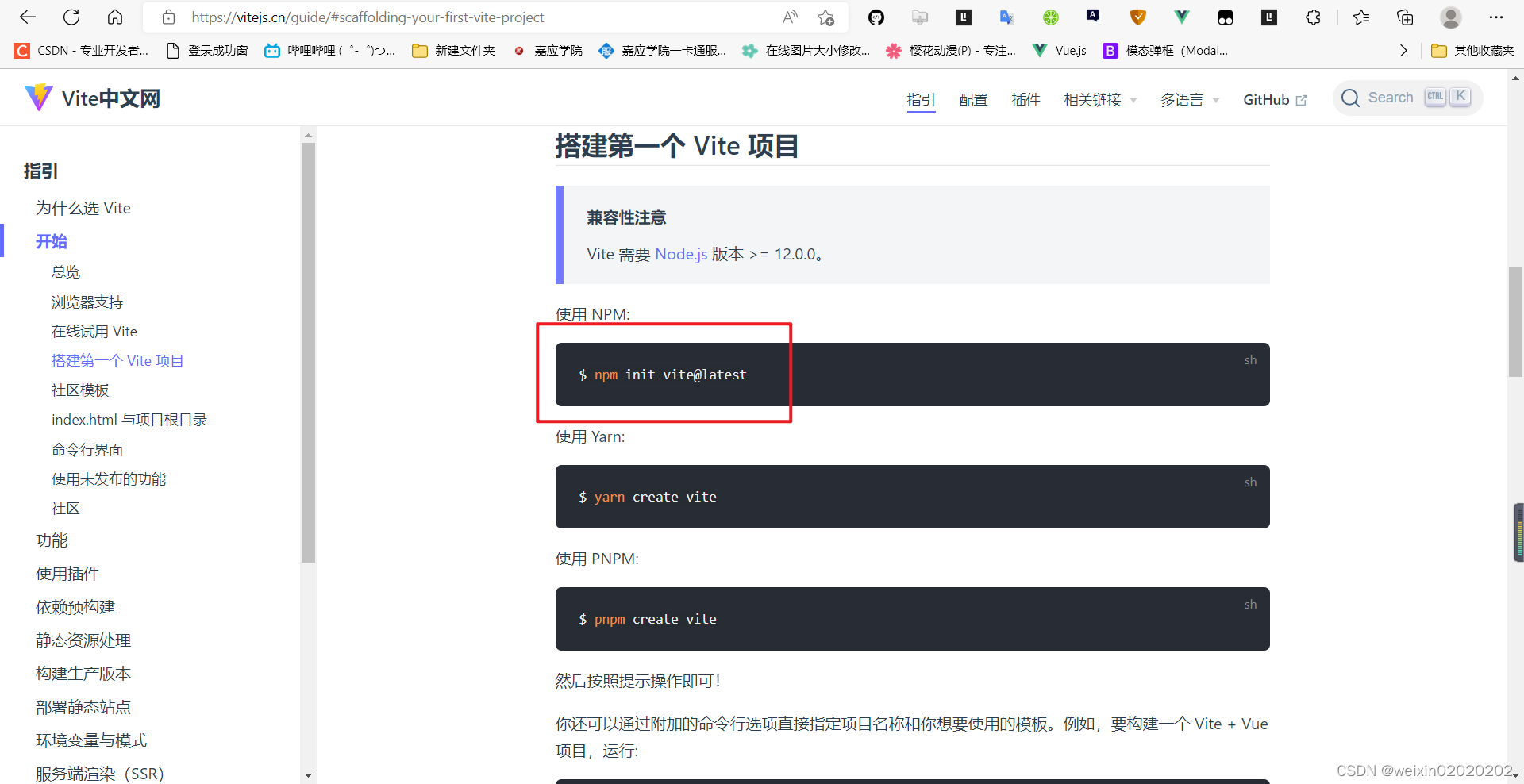Viewport: 1524px width, 784px height.
Task: Open 静态资源处理 in sidebar
Action: (x=83, y=640)
